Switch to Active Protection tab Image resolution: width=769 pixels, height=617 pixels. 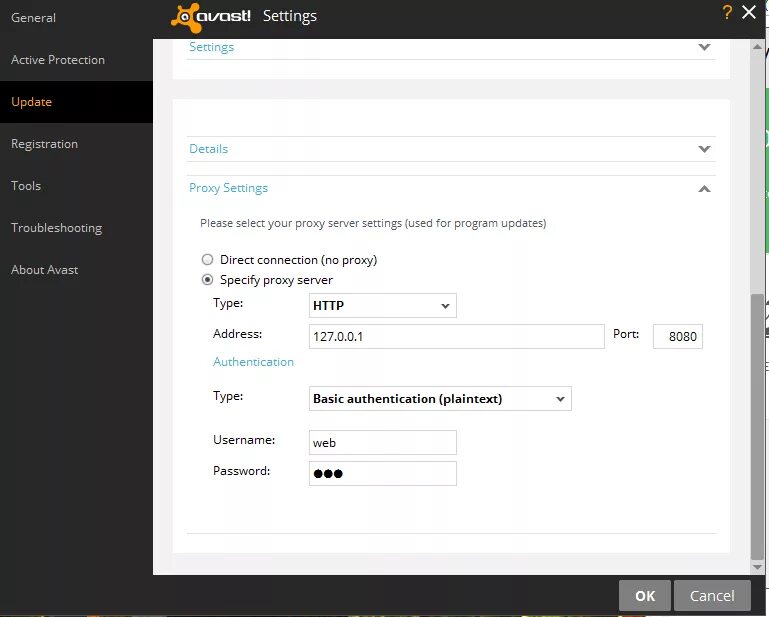tap(58, 60)
